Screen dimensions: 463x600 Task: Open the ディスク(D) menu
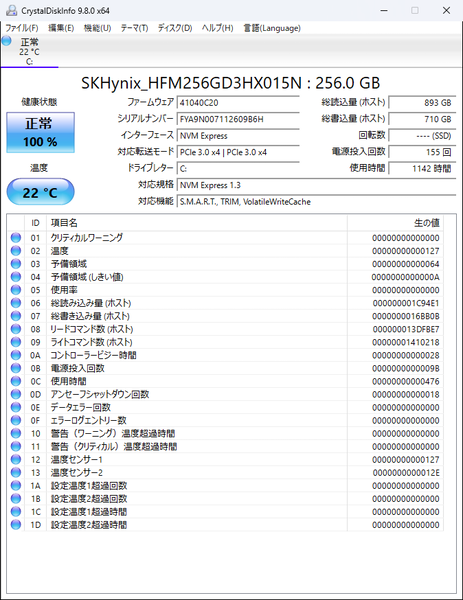coord(175,28)
